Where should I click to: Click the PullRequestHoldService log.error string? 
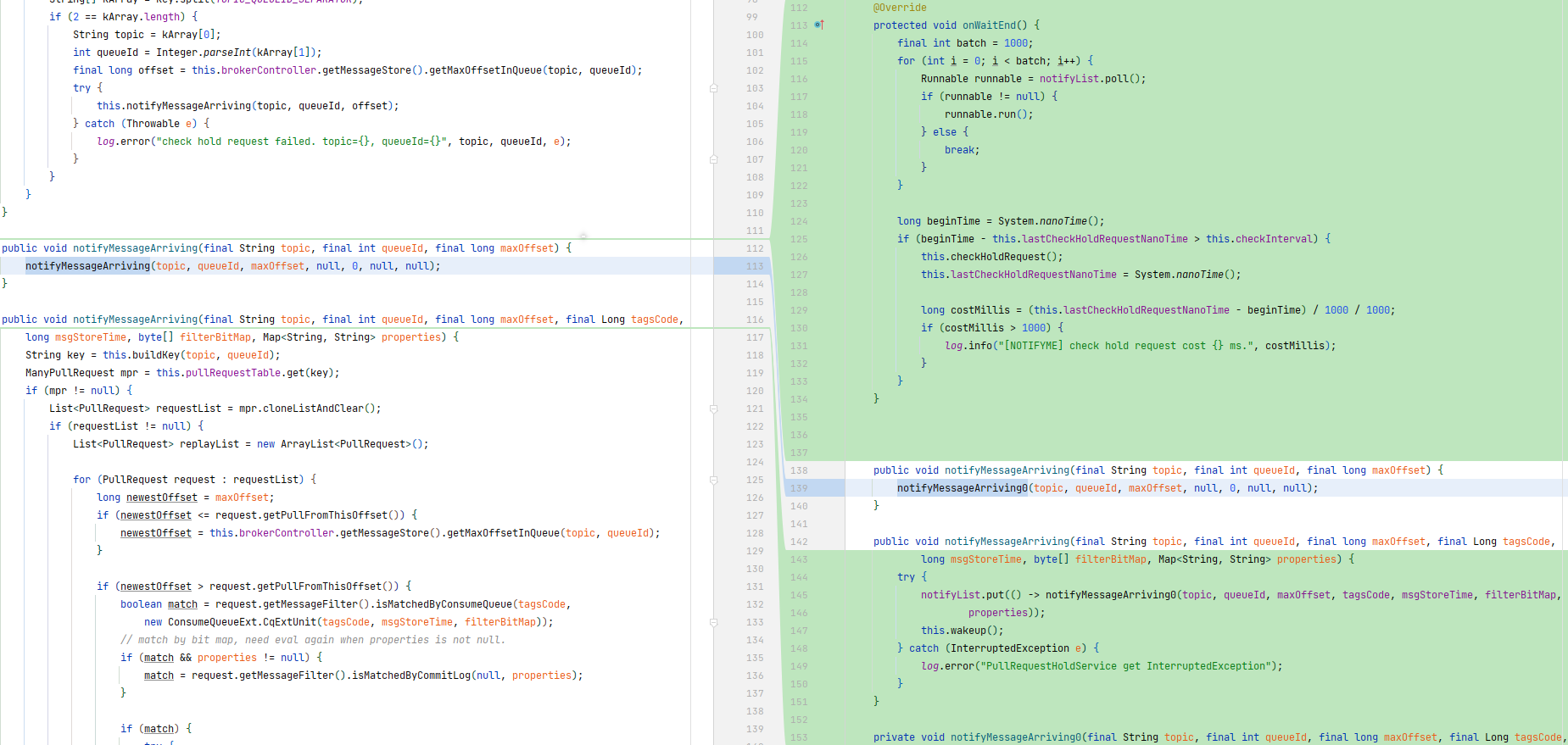coord(1125,666)
